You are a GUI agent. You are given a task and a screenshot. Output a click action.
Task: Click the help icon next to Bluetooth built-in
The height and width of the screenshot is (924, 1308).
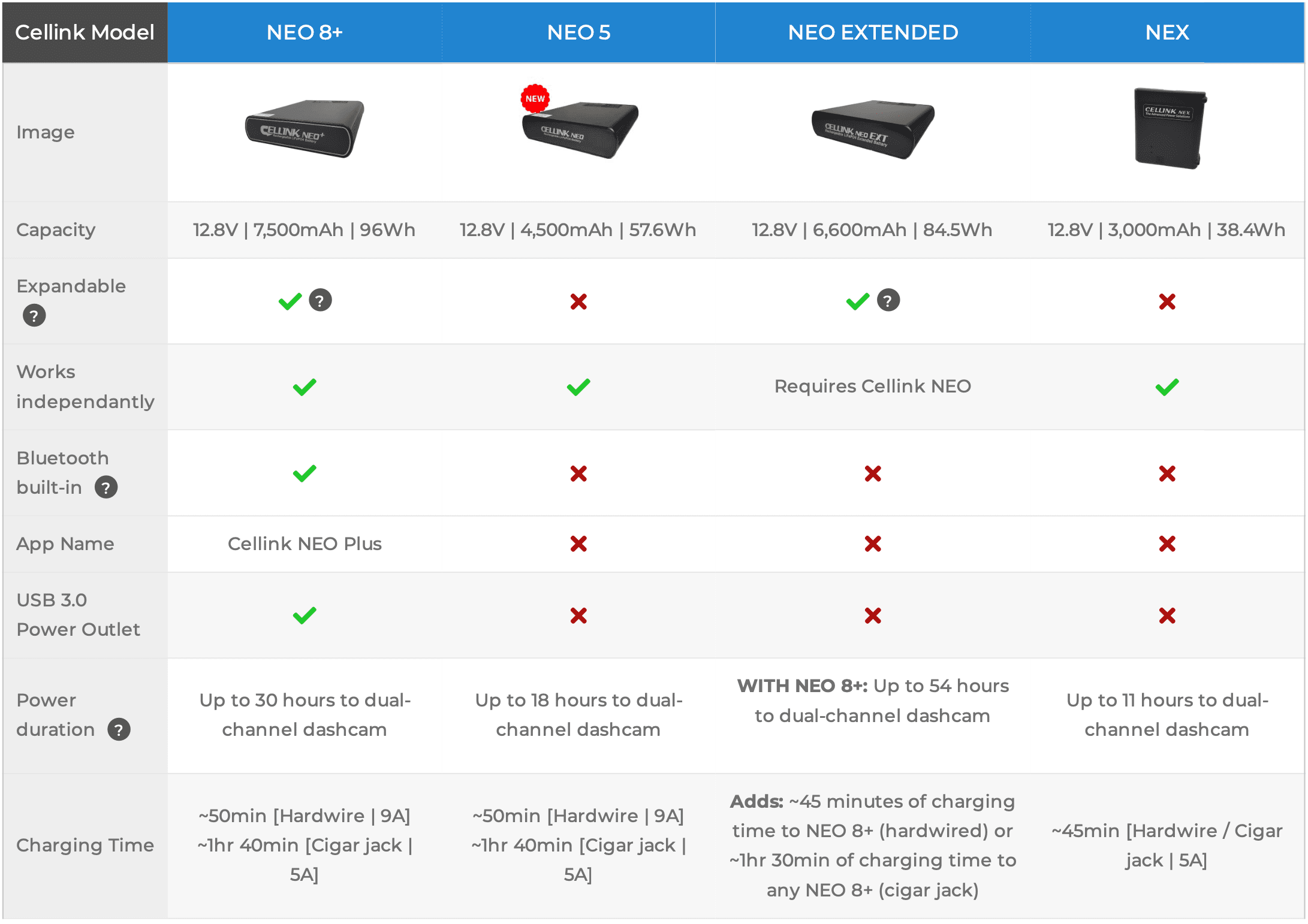(x=106, y=487)
